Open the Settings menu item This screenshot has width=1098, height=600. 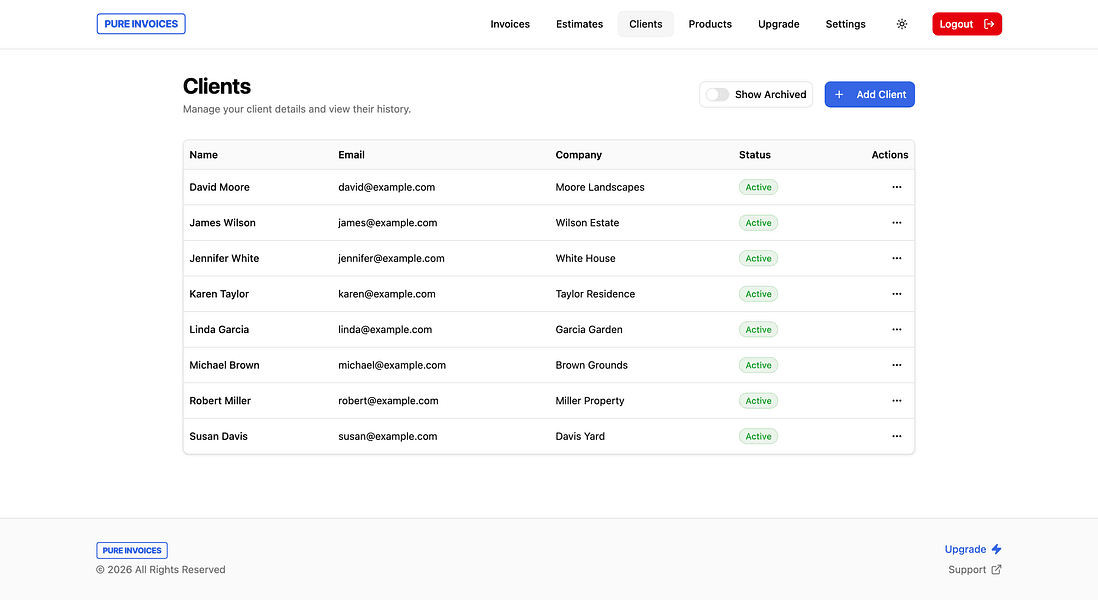click(x=845, y=23)
